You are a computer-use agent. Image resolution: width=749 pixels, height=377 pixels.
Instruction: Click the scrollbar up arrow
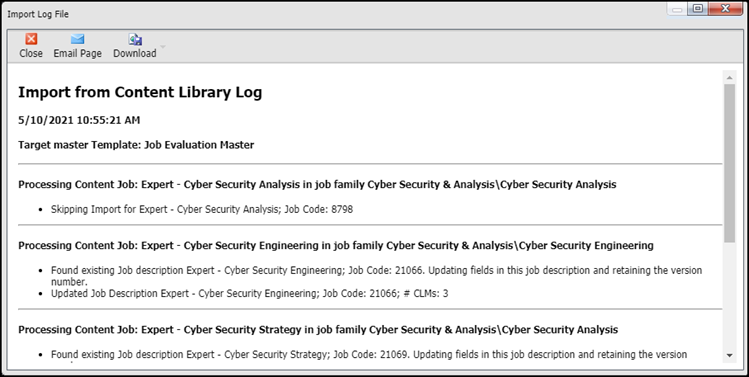[729, 77]
